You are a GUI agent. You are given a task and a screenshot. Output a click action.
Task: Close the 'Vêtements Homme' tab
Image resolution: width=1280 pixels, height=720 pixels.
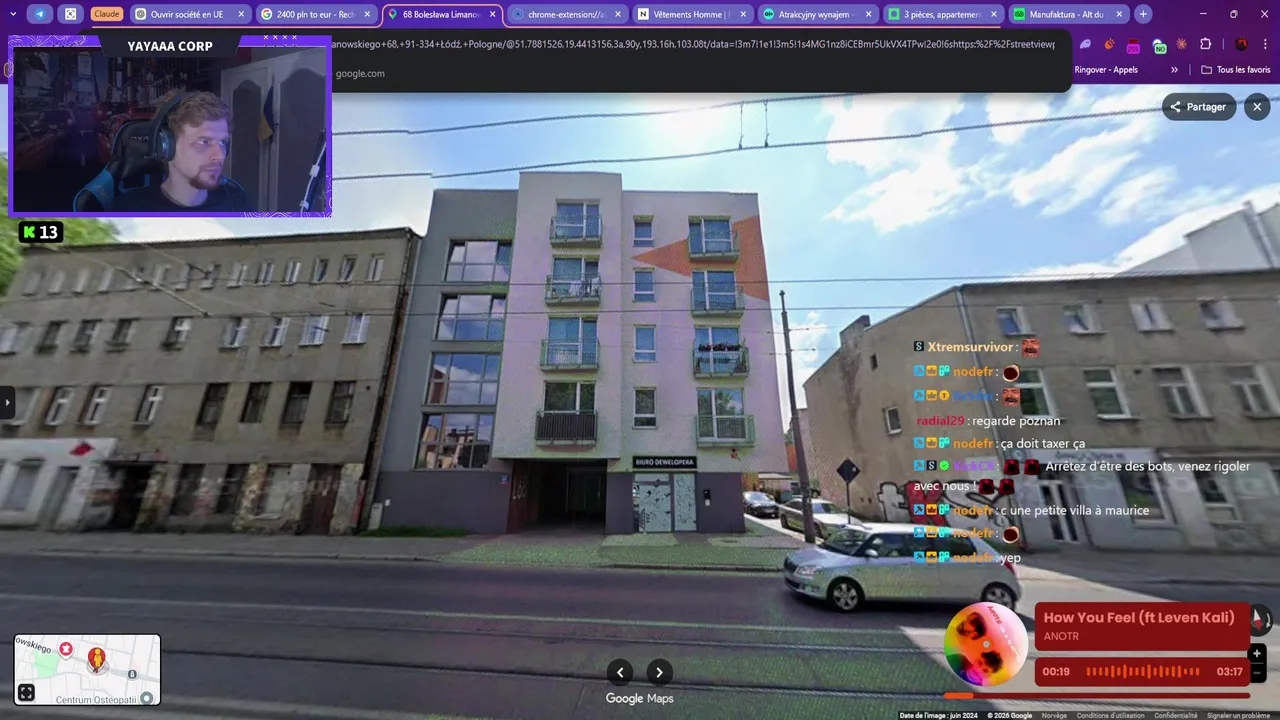743,14
